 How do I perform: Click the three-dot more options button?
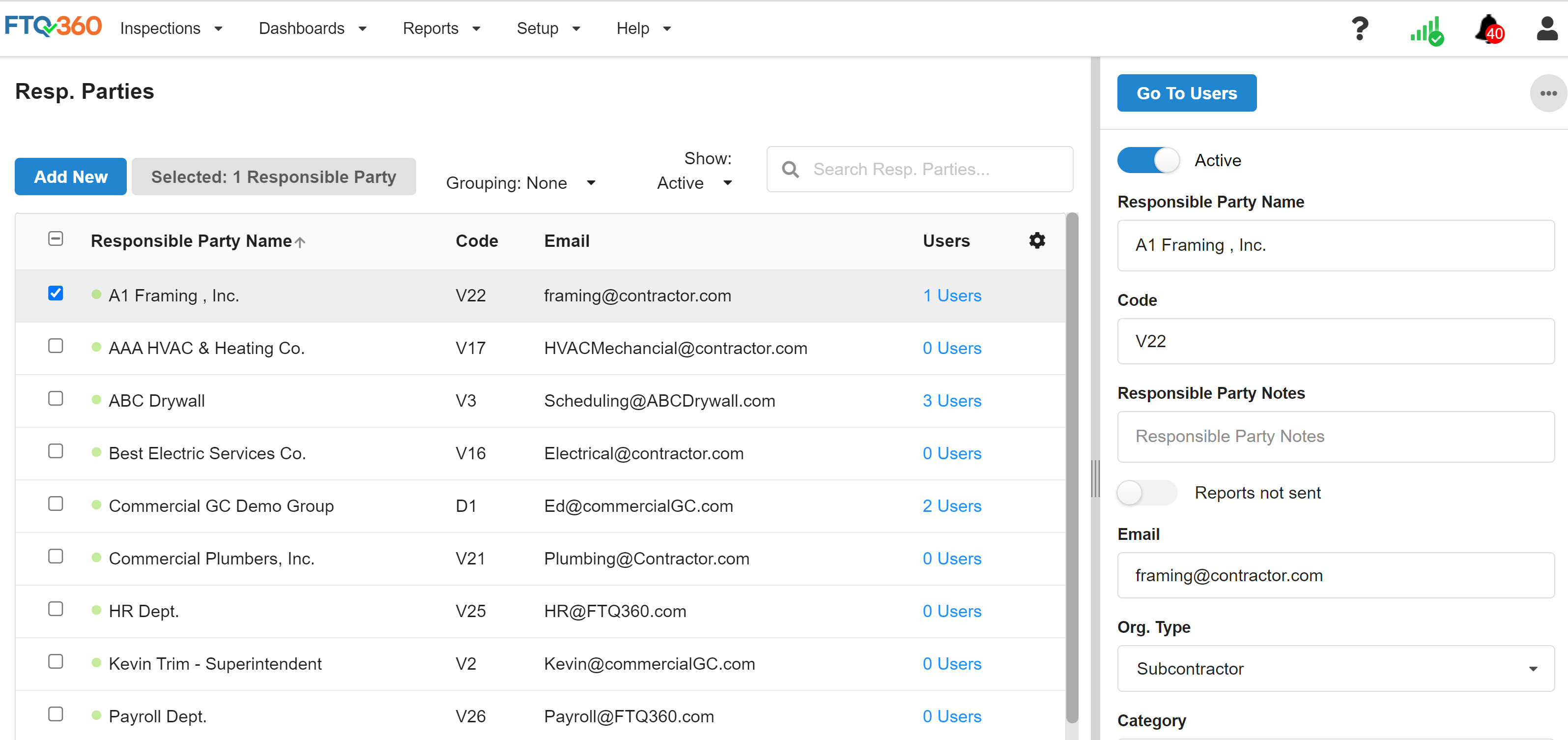click(1548, 93)
